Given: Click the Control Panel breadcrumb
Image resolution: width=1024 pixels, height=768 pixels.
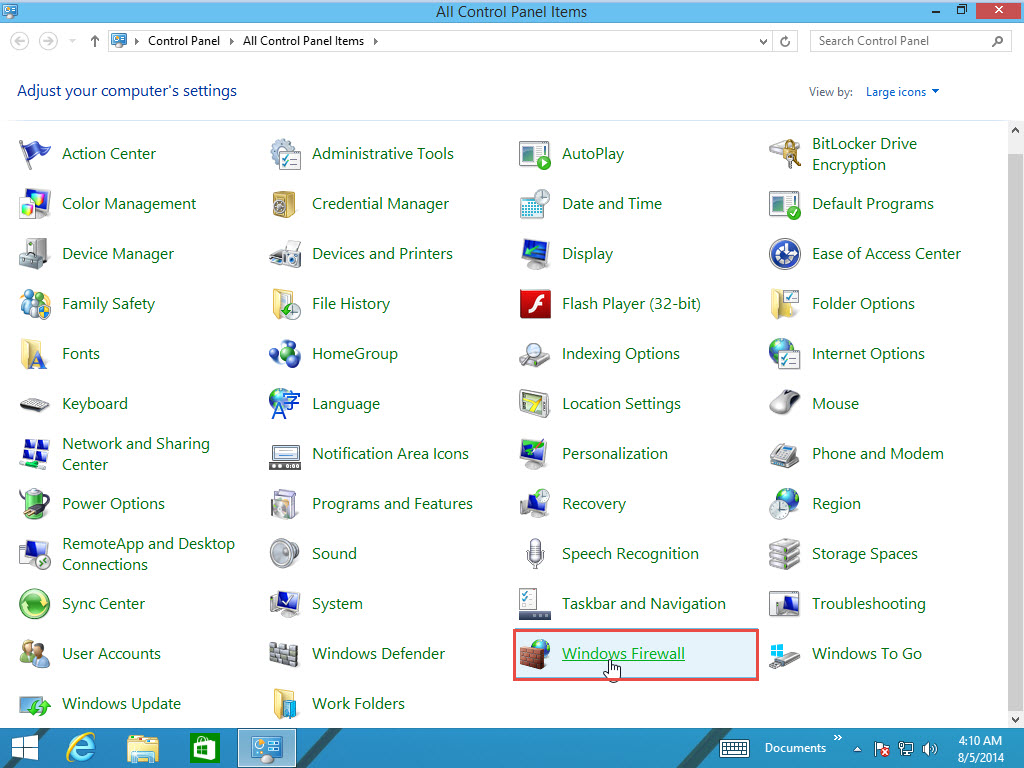Looking at the screenshot, I should point(184,41).
